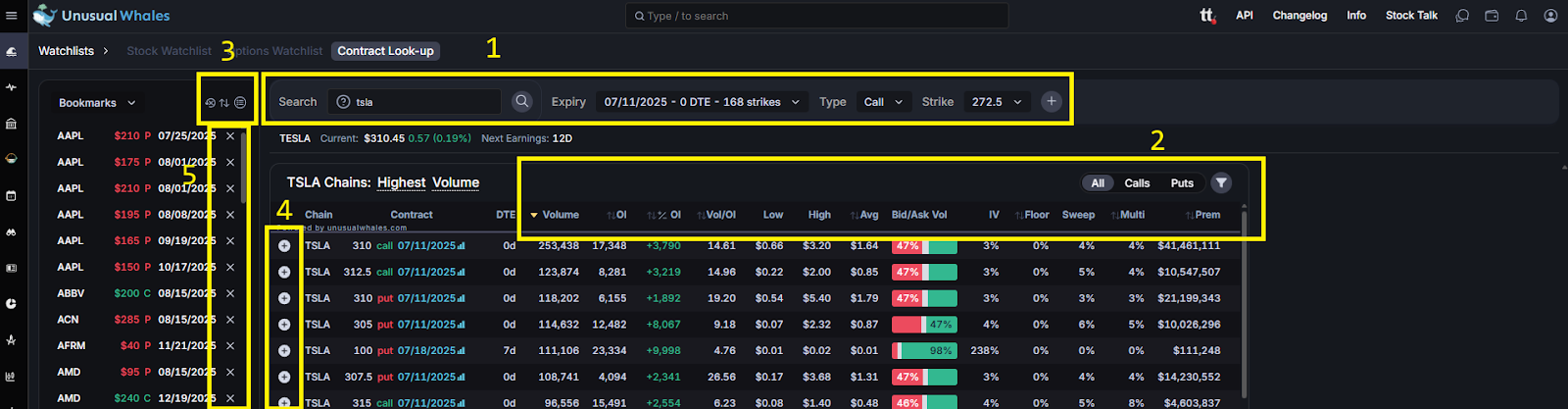
Task: Remove AFRM $40 P bookmark
Action: click(230, 345)
